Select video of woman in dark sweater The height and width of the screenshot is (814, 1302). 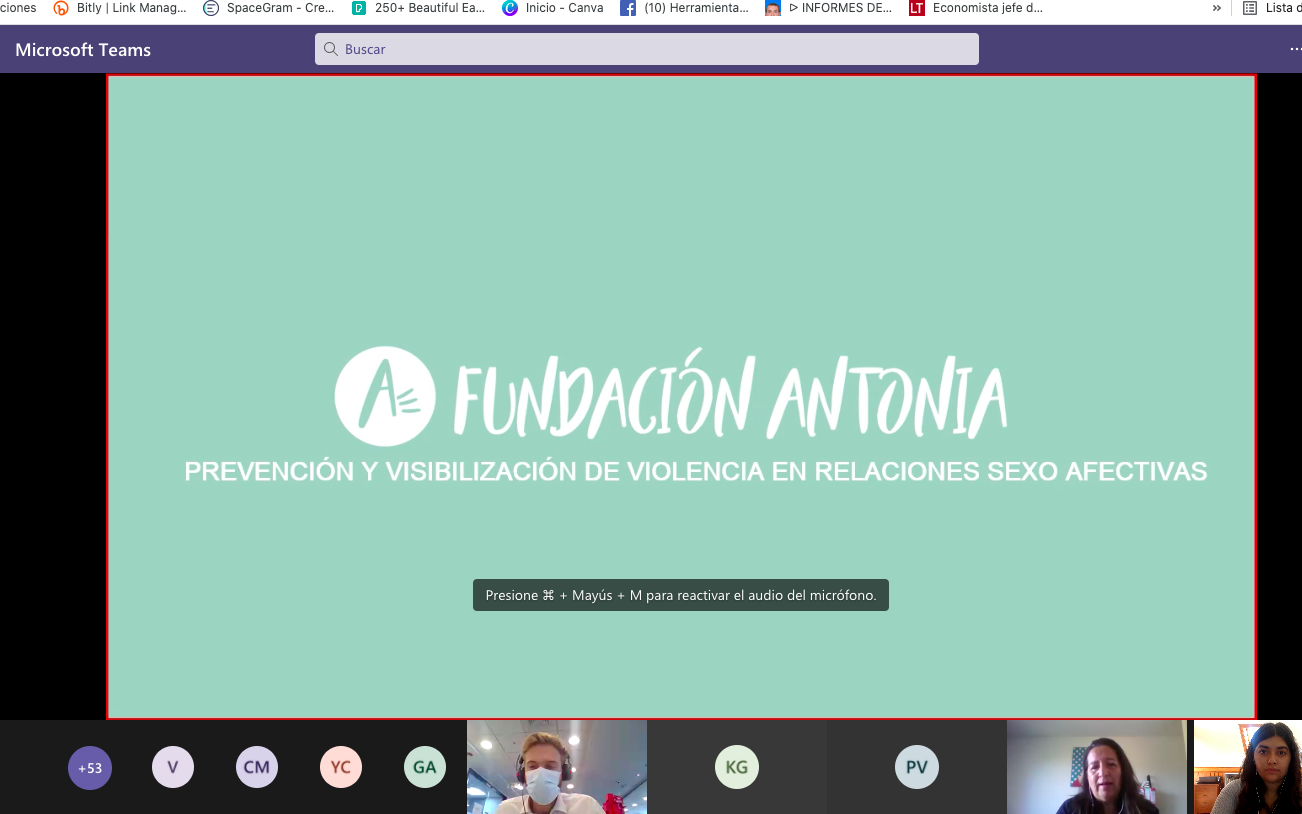tap(1097, 767)
